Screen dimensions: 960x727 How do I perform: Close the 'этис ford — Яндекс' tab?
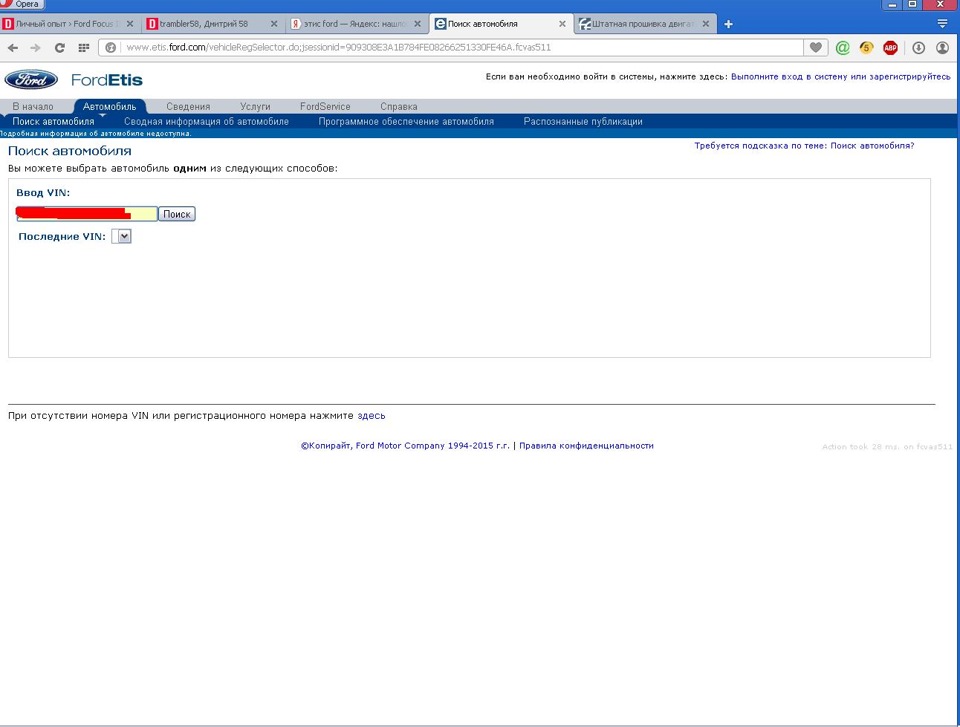click(418, 24)
